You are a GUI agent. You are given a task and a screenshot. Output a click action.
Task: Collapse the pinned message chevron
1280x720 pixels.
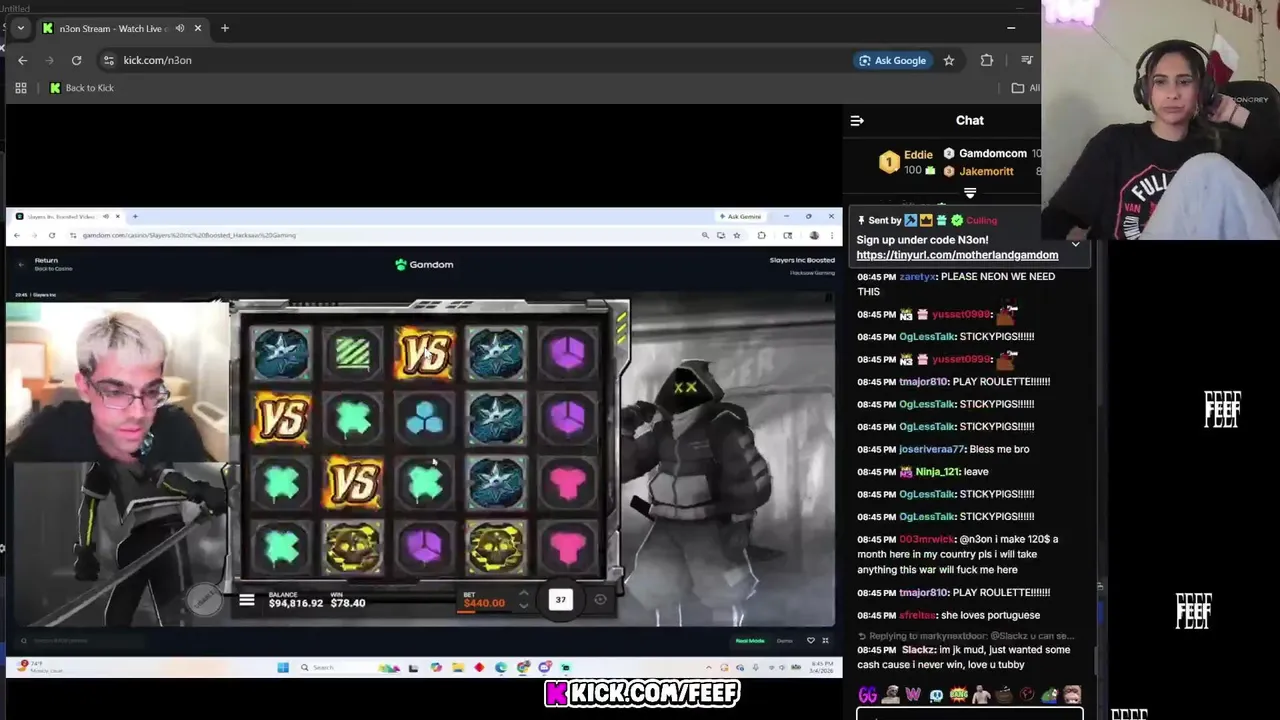click(1075, 244)
